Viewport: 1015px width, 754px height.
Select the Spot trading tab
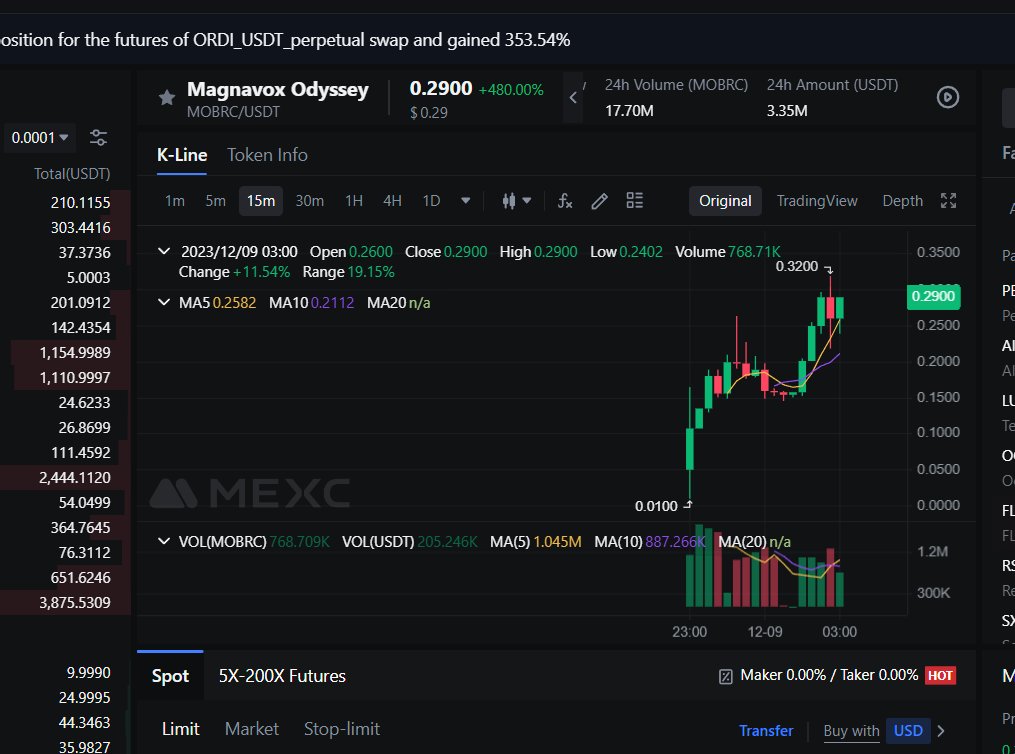pyautogui.click(x=170, y=676)
